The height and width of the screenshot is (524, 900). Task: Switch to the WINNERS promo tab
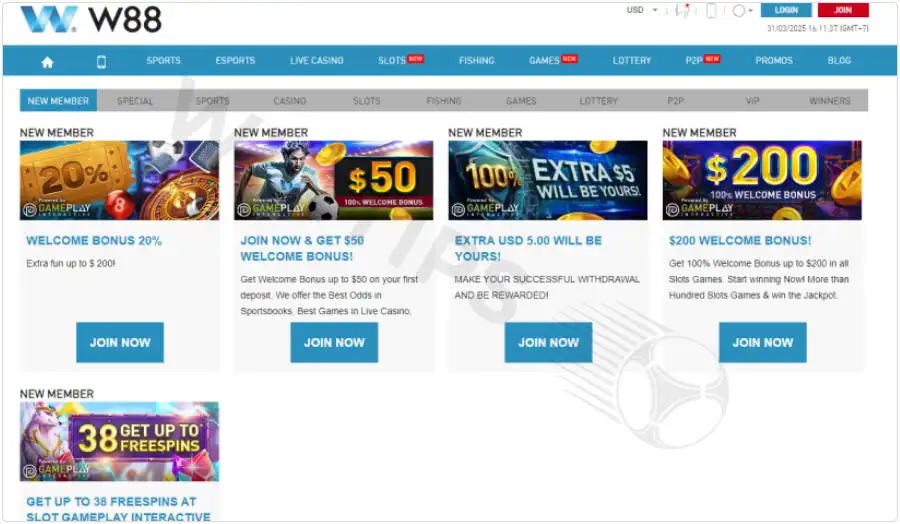829,100
